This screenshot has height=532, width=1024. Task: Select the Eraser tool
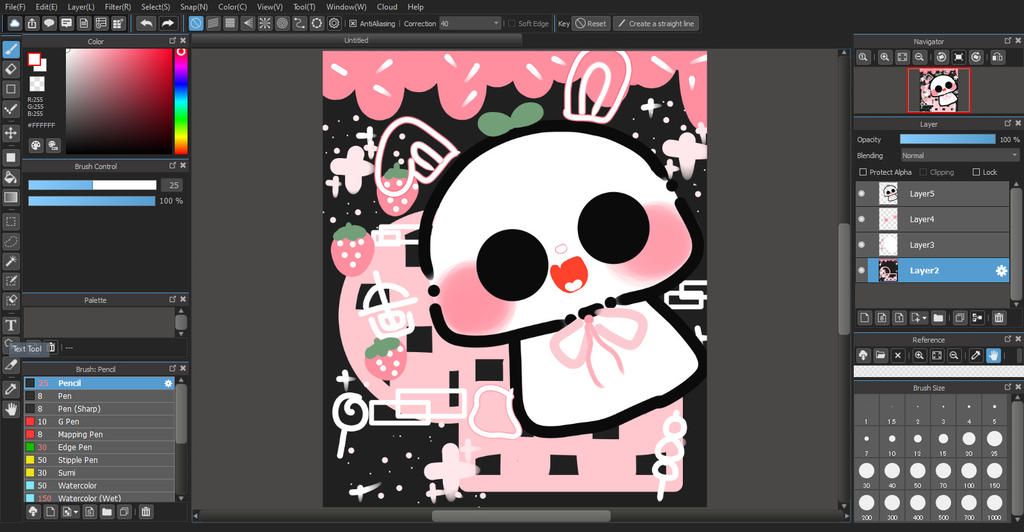click(x=11, y=69)
